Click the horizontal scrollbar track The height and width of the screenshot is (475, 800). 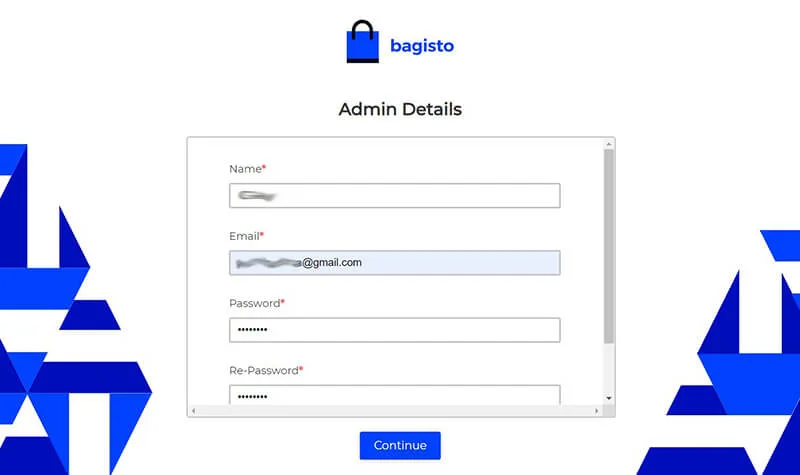(395, 410)
